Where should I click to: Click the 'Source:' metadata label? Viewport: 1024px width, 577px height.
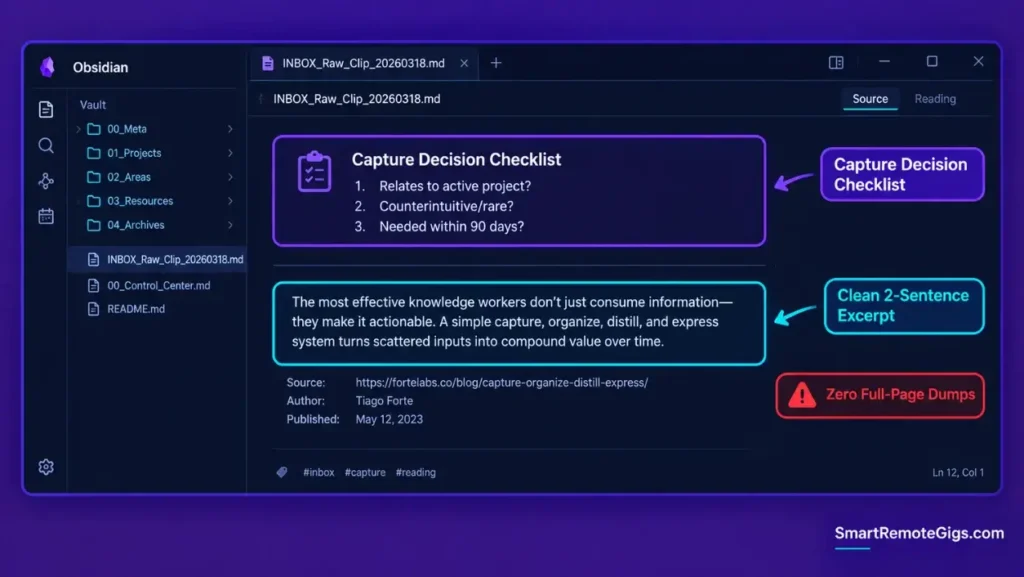pyautogui.click(x=306, y=382)
